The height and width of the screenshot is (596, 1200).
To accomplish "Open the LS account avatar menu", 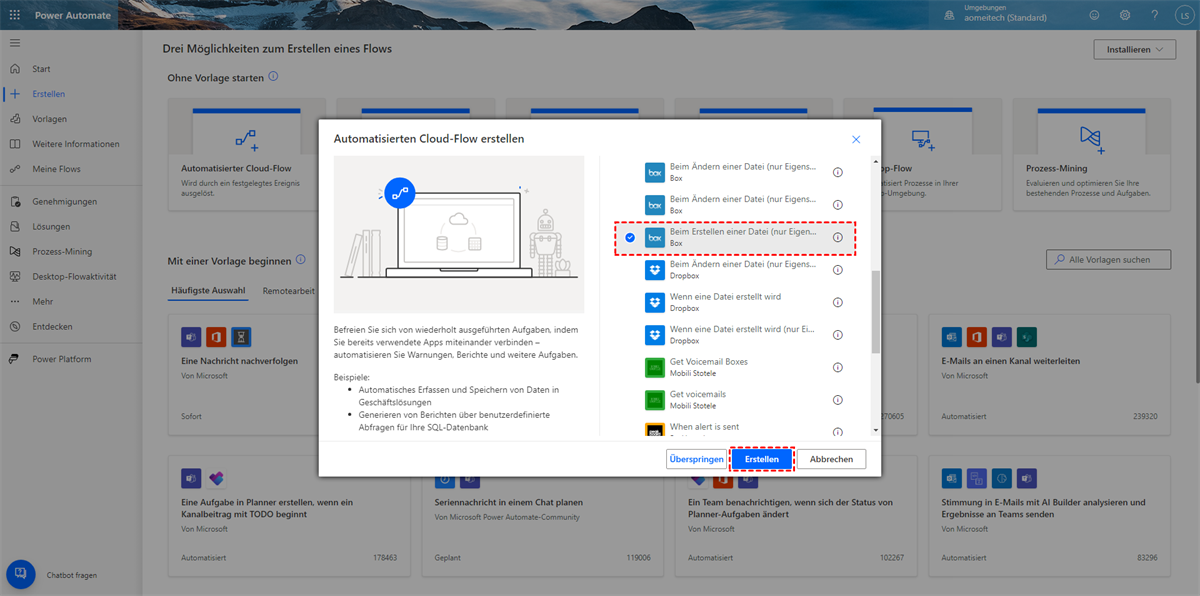I will [x=1184, y=15].
